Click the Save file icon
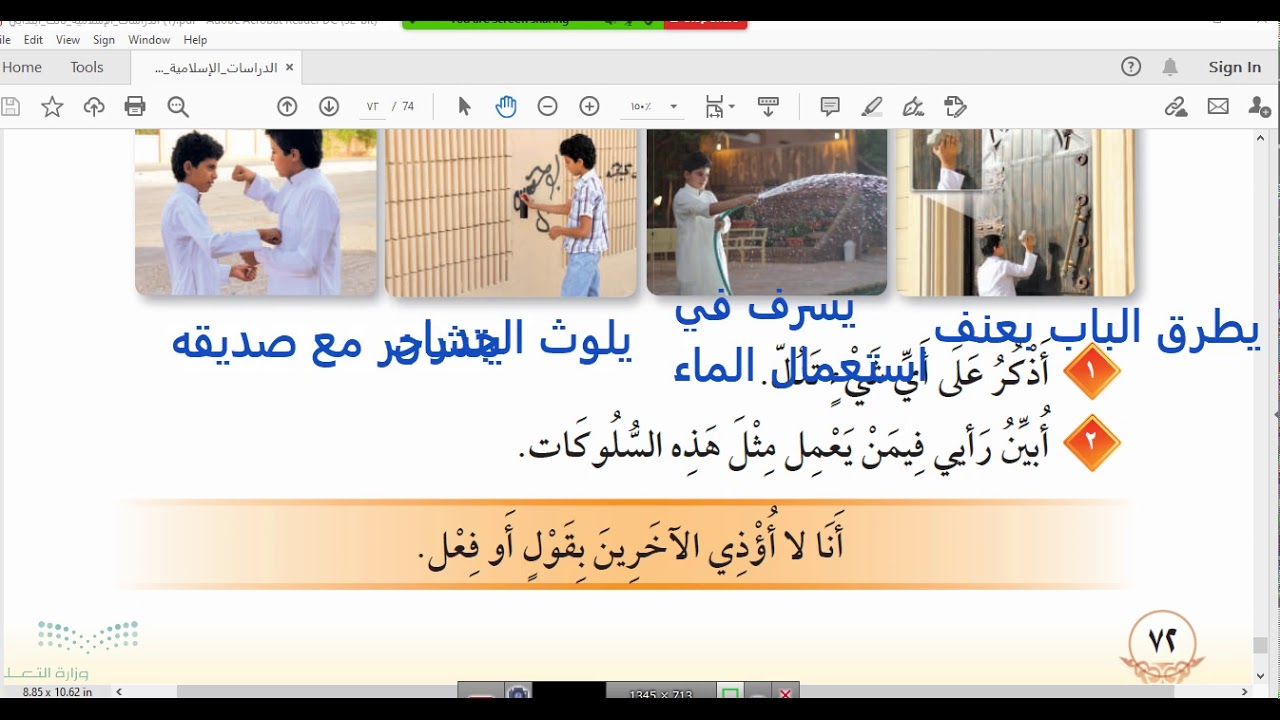This screenshot has height=720, width=1280. 10,107
